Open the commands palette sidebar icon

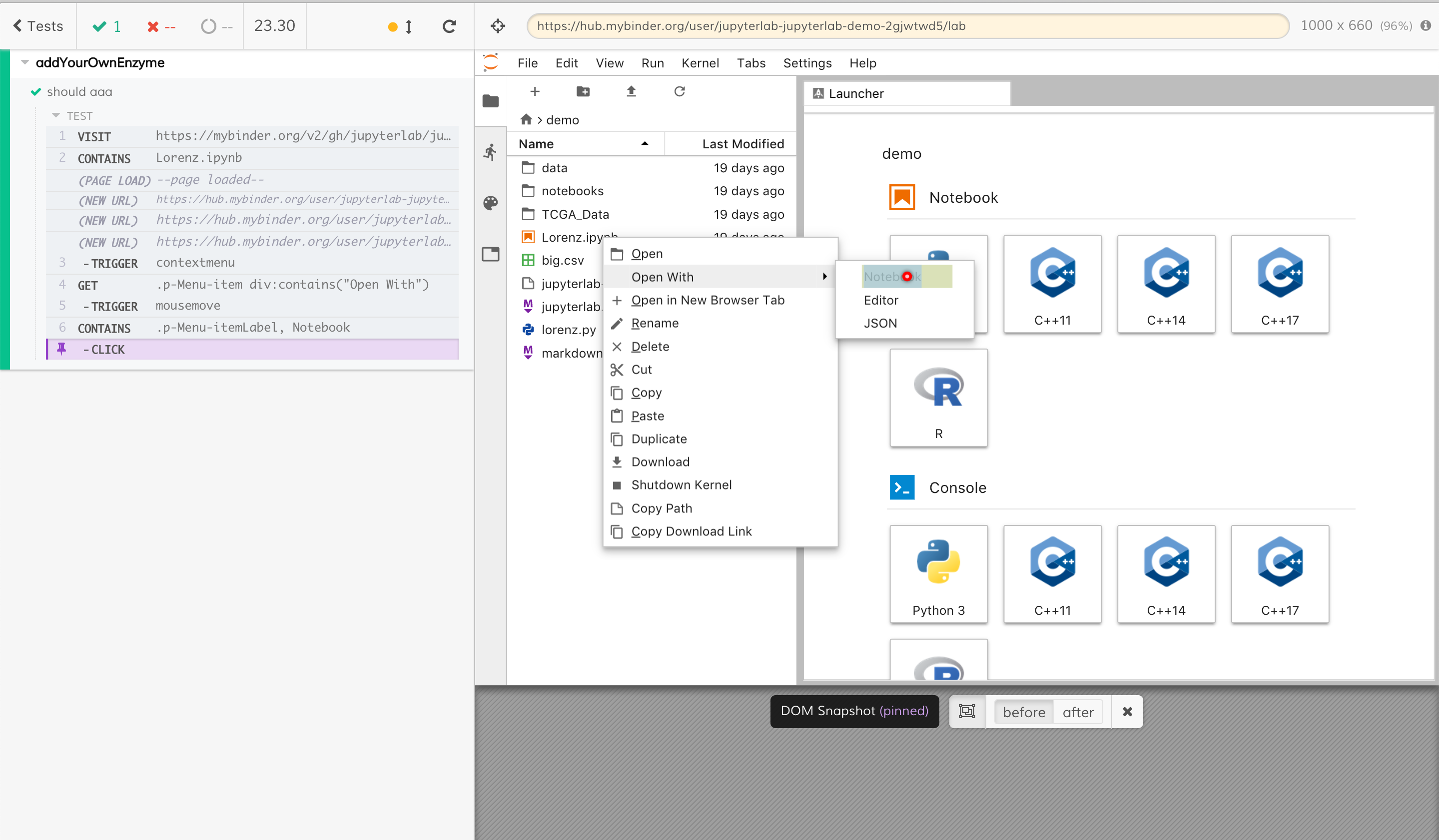[x=491, y=203]
